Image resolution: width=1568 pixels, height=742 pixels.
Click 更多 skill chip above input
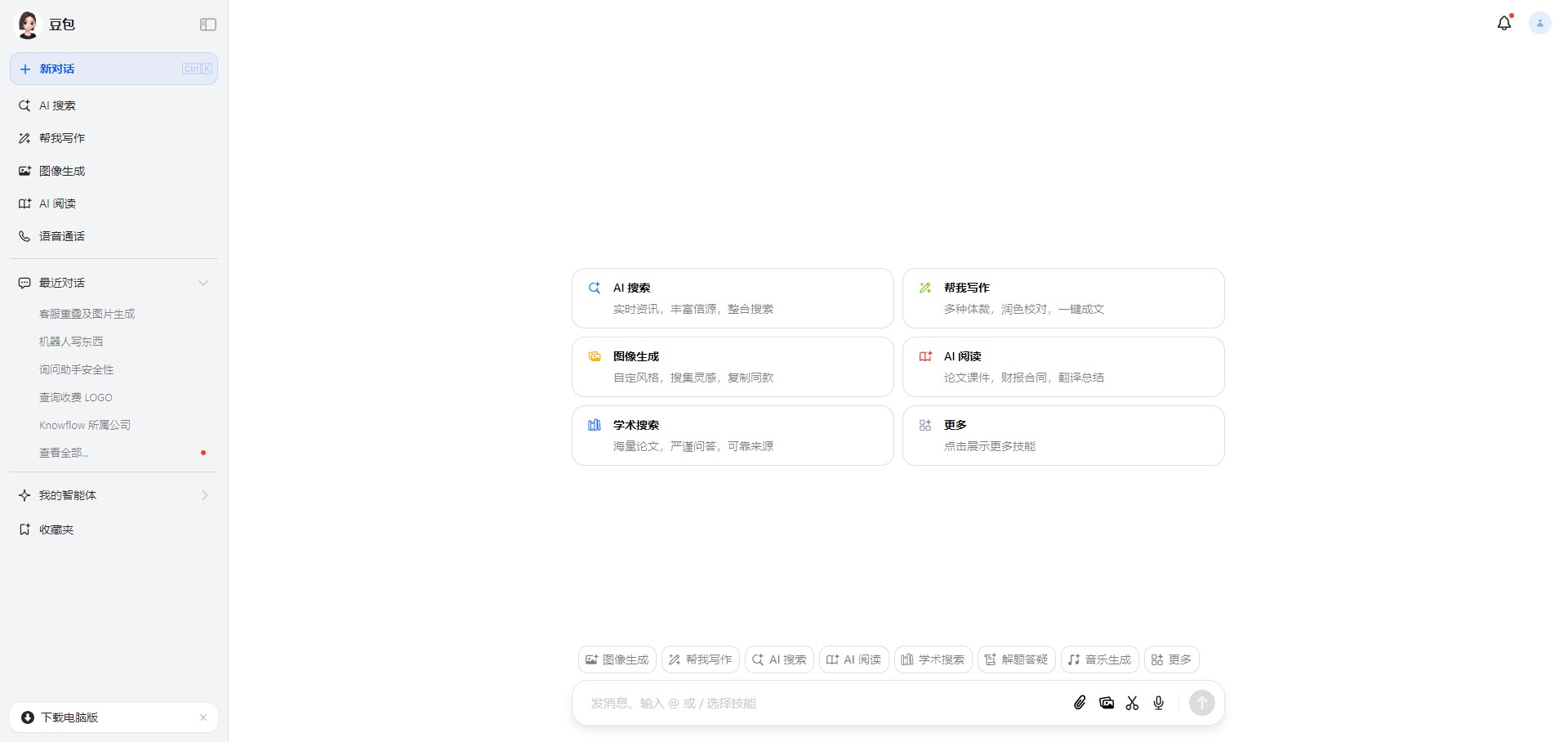point(1172,659)
